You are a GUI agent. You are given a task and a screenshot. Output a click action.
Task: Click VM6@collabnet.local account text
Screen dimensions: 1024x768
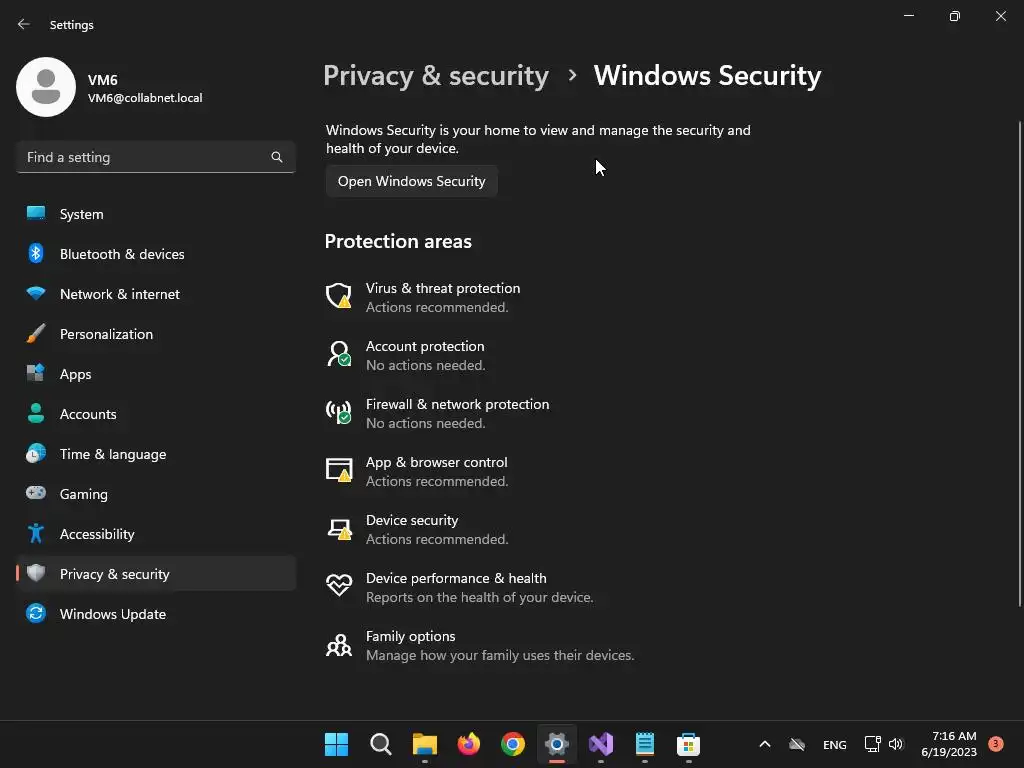pyautogui.click(x=145, y=98)
